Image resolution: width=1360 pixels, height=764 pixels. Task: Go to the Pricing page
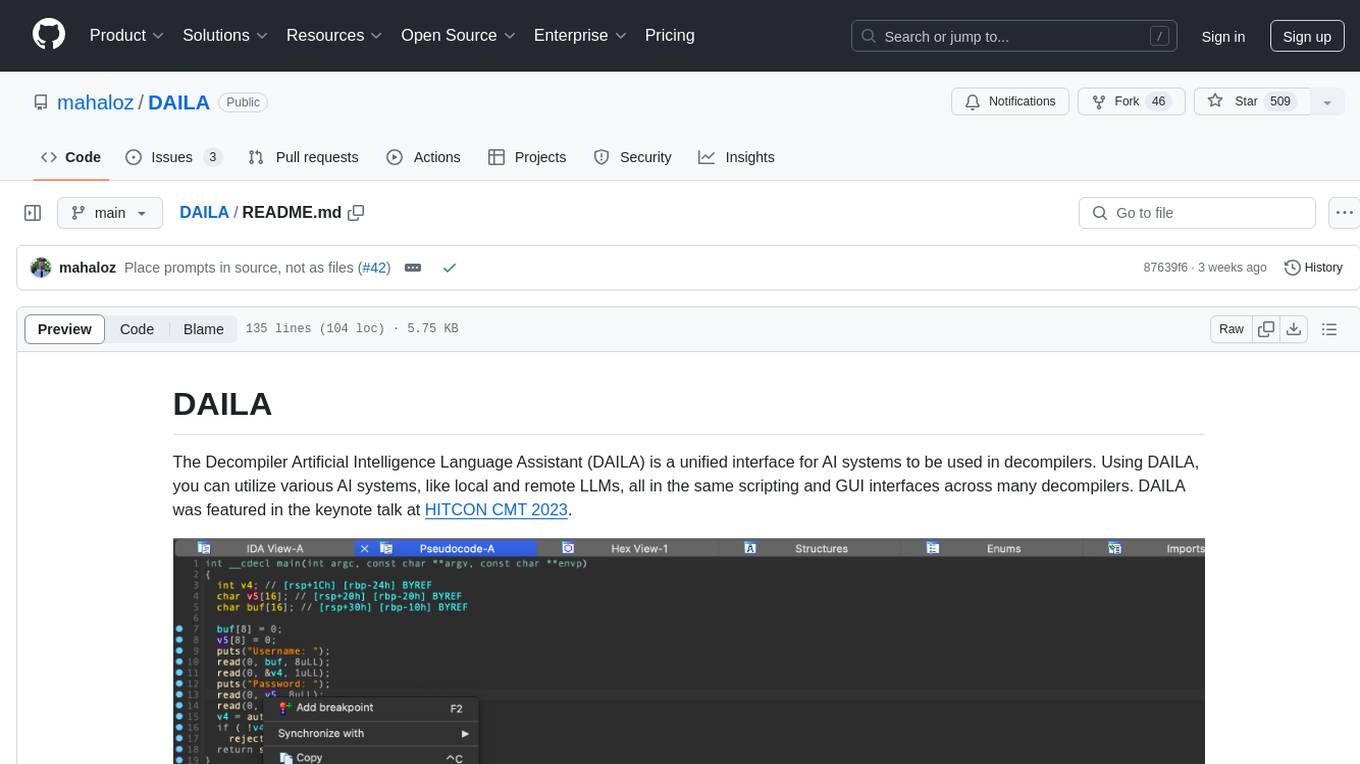(x=670, y=35)
